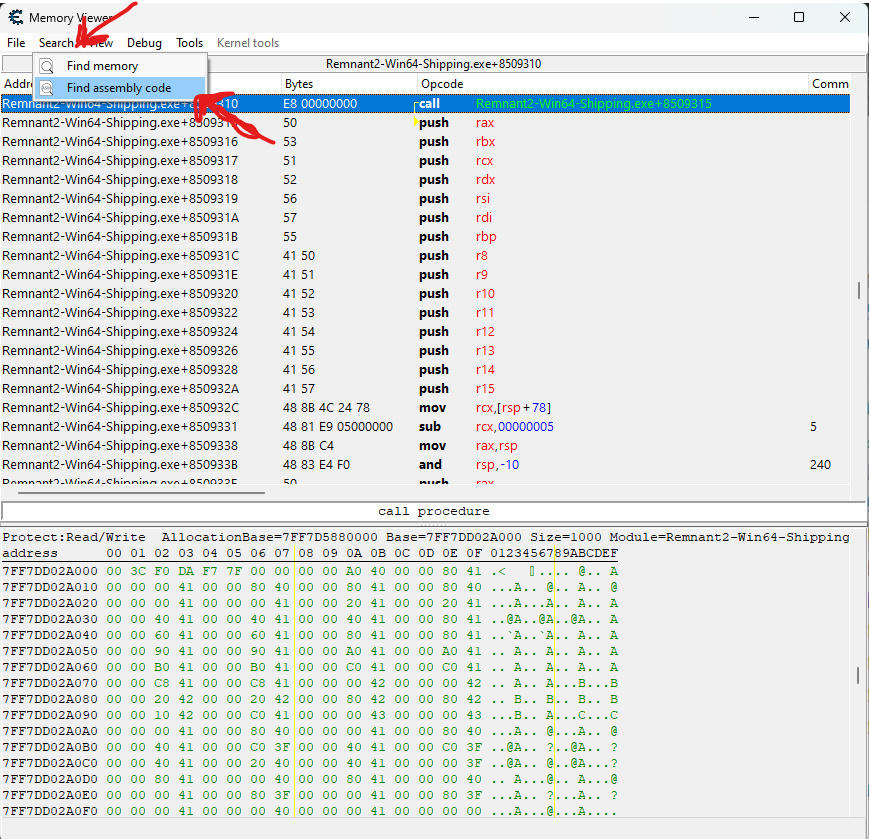The height and width of the screenshot is (839, 869).
Task: Click the 'r11' operand in push r11
Action: 485,313
